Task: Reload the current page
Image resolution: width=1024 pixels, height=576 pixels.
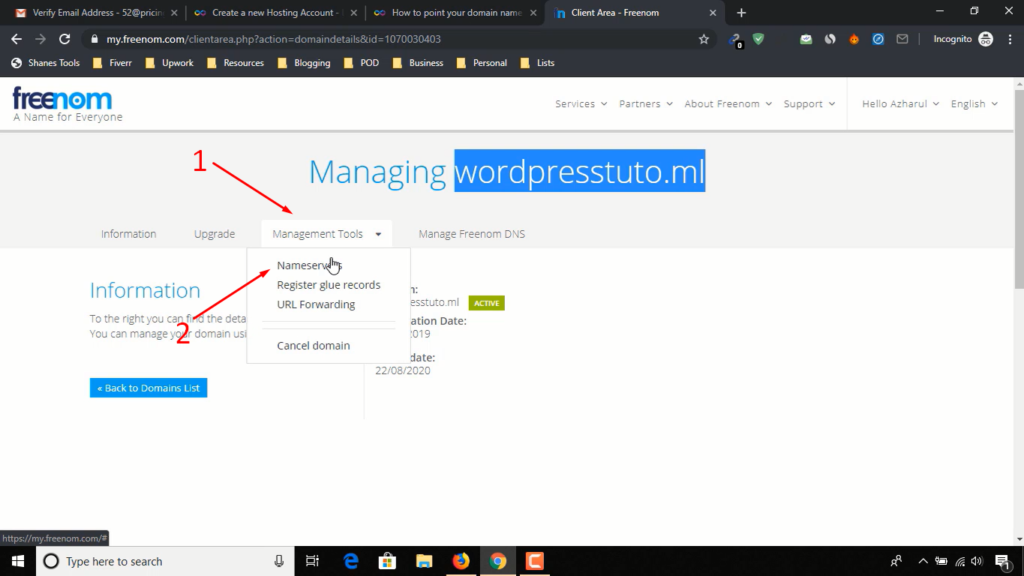Action: 65,39
